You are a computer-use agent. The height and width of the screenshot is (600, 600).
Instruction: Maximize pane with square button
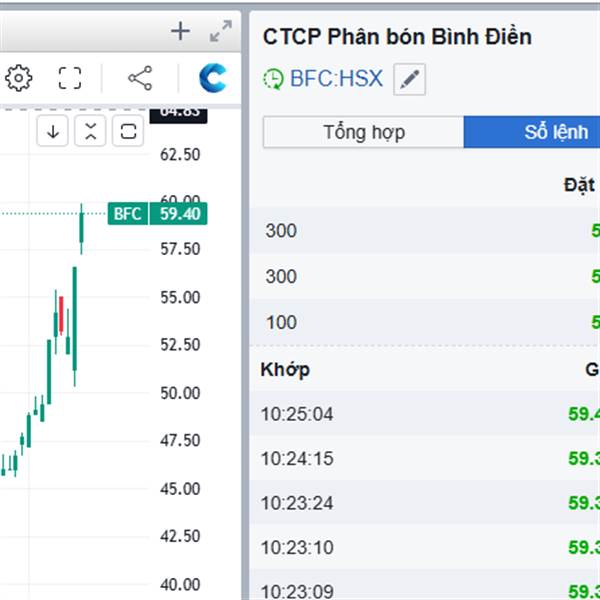tap(128, 131)
